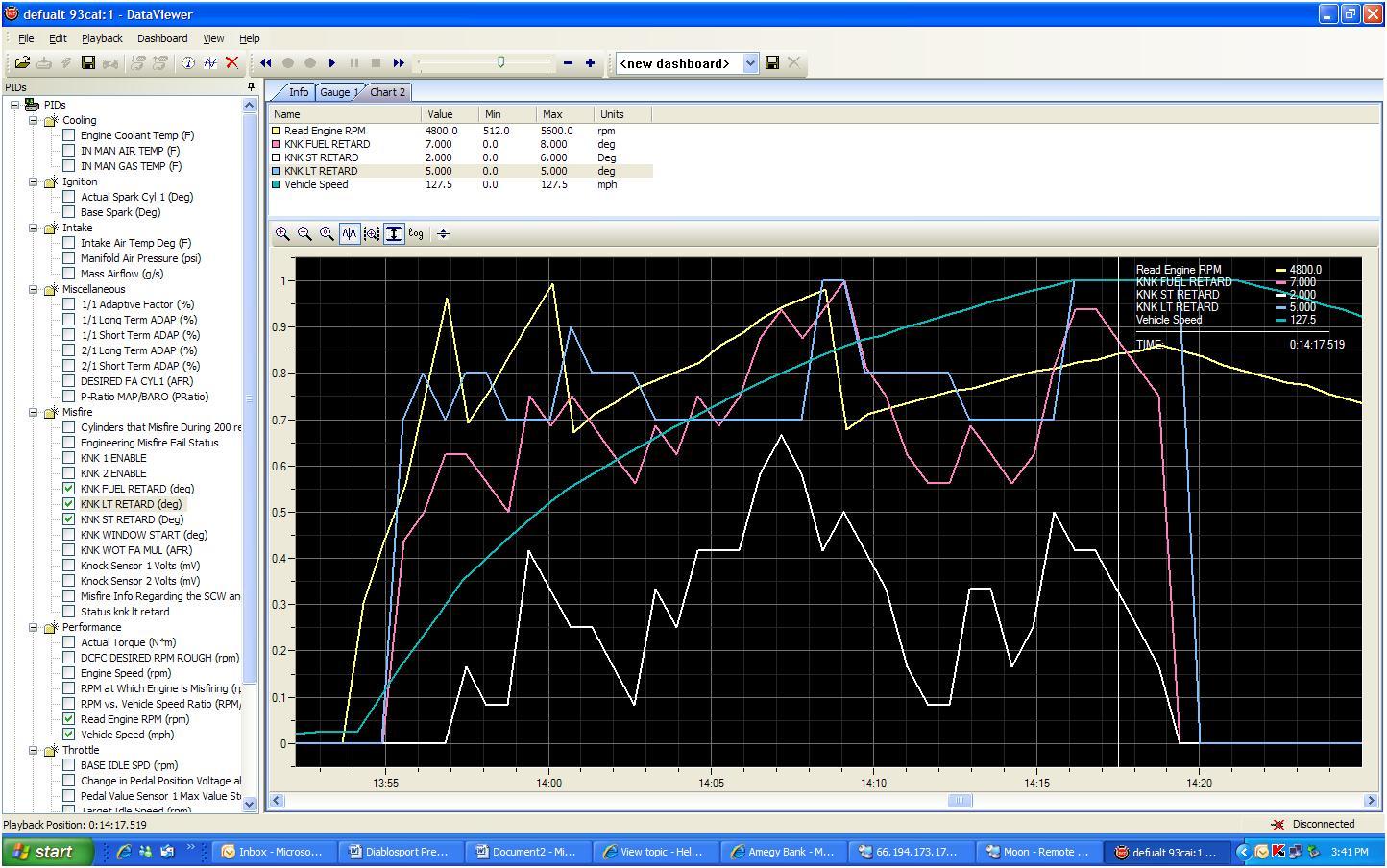Image resolution: width=1387 pixels, height=868 pixels.
Task: Open the File menu
Action: tap(26, 38)
